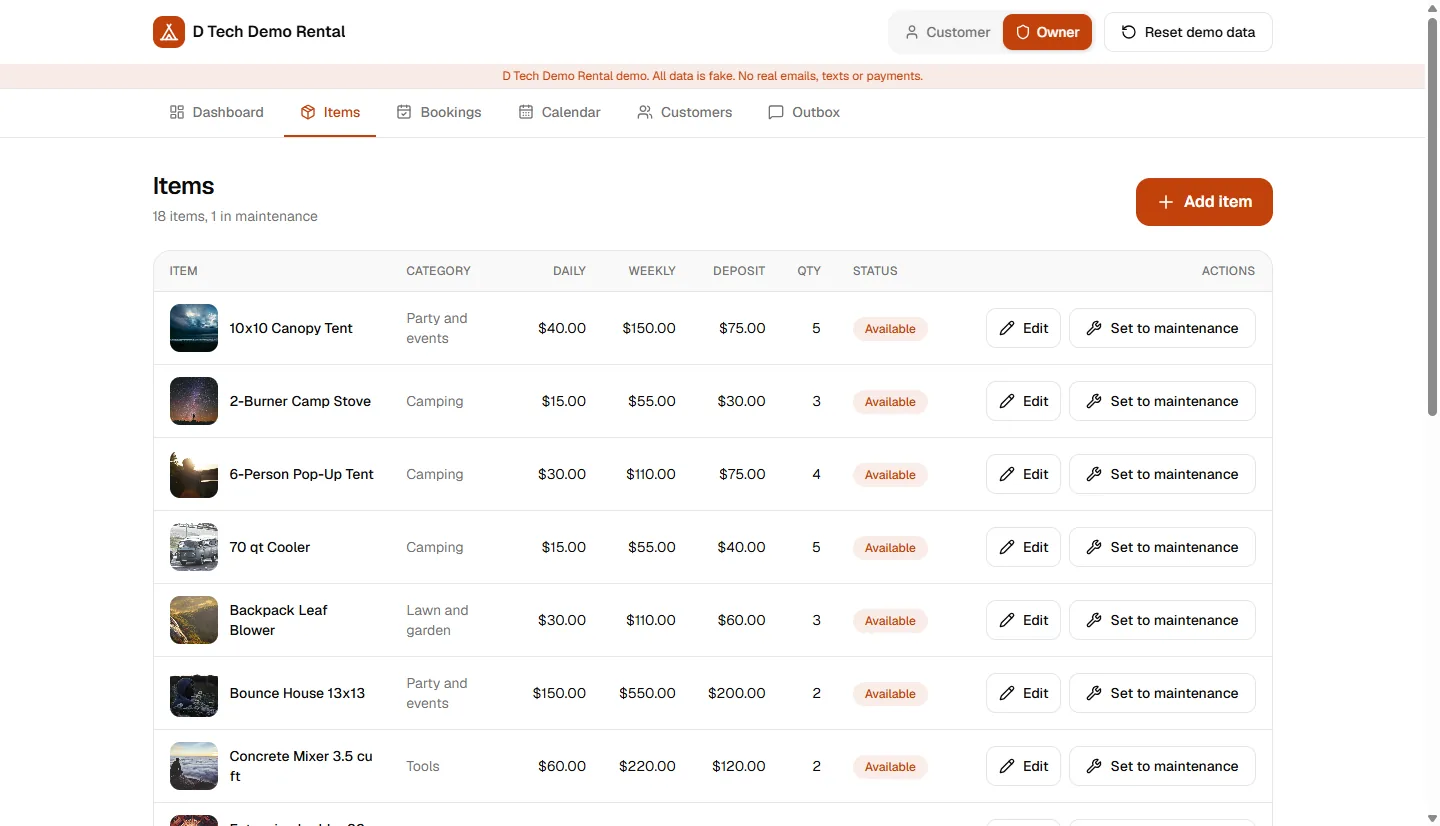Click the D Tech tent logo icon
1440x826 pixels.
[169, 32]
